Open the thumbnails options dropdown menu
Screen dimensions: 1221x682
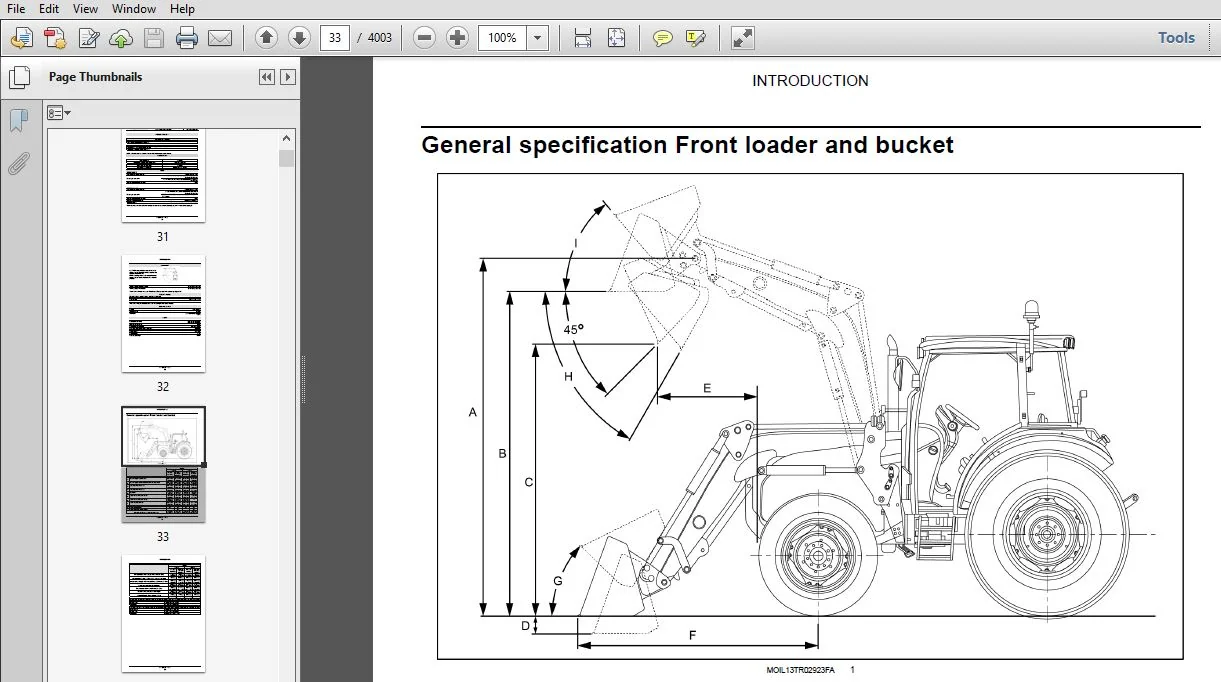pos(59,113)
